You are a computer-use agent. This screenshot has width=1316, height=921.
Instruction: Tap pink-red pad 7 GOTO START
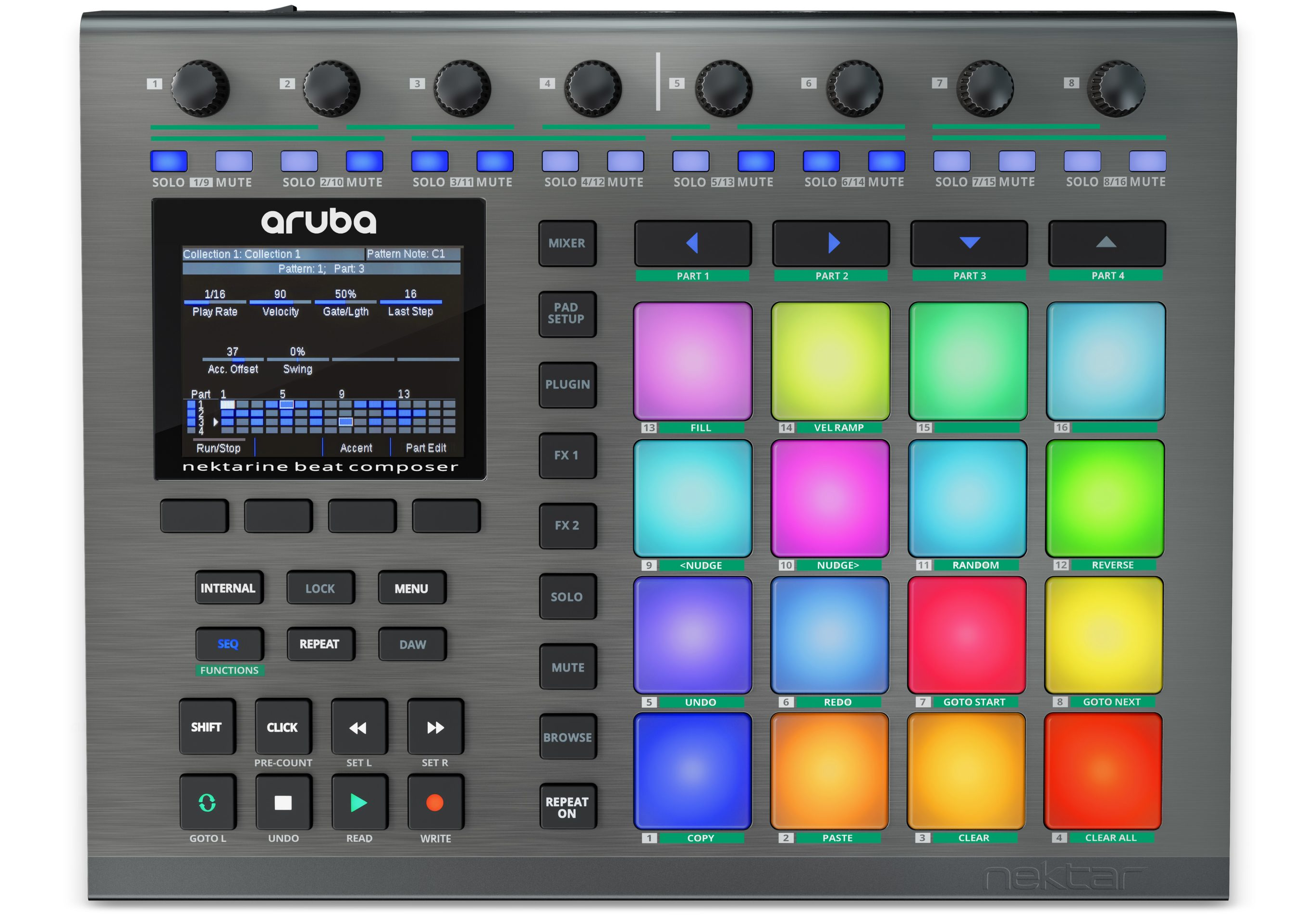pyautogui.click(x=967, y=635)
